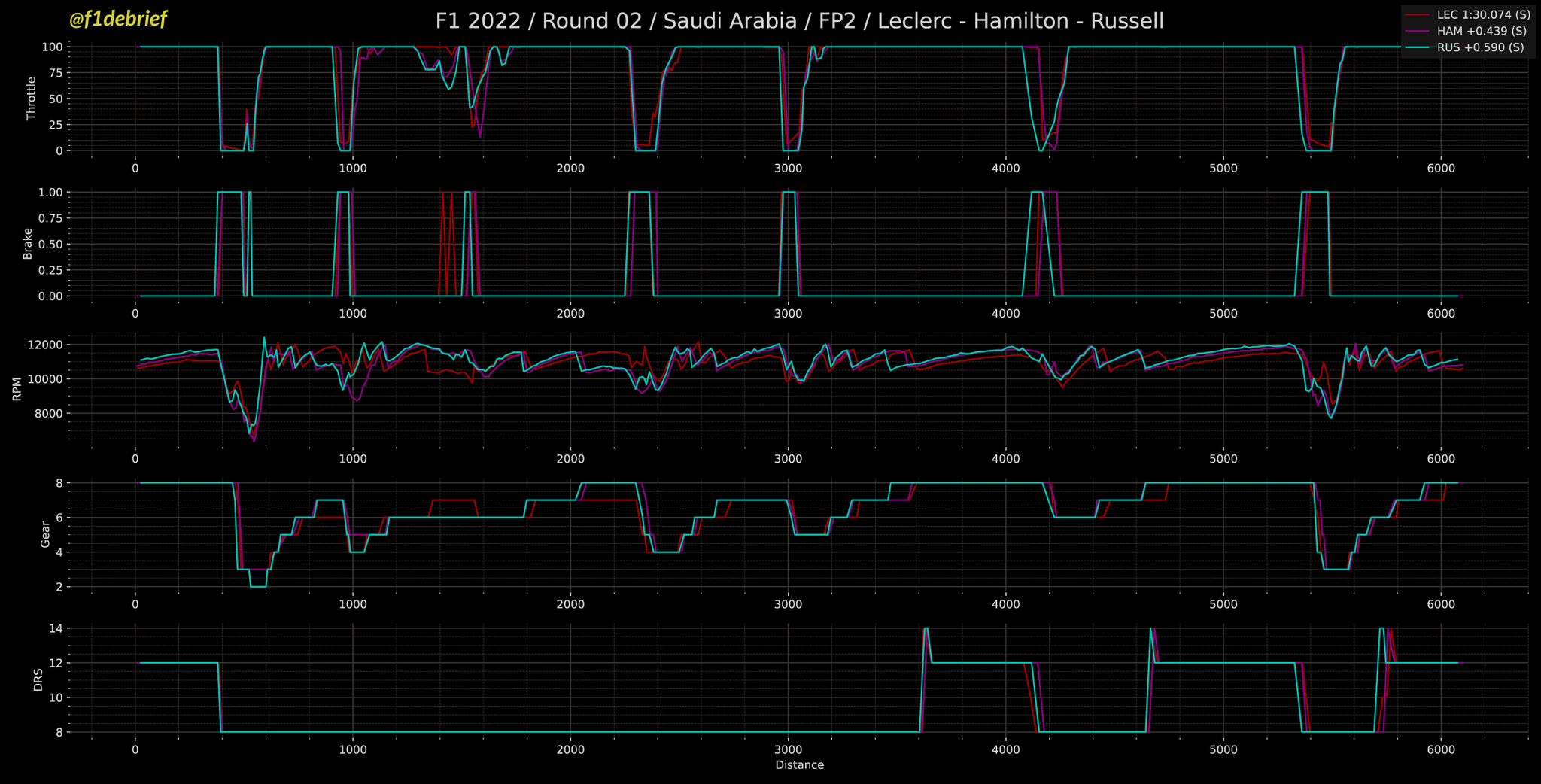The width and height of the screenshot is (1541, 784).
Task: Select the DRS y-axis label
Action: (38, 680)
